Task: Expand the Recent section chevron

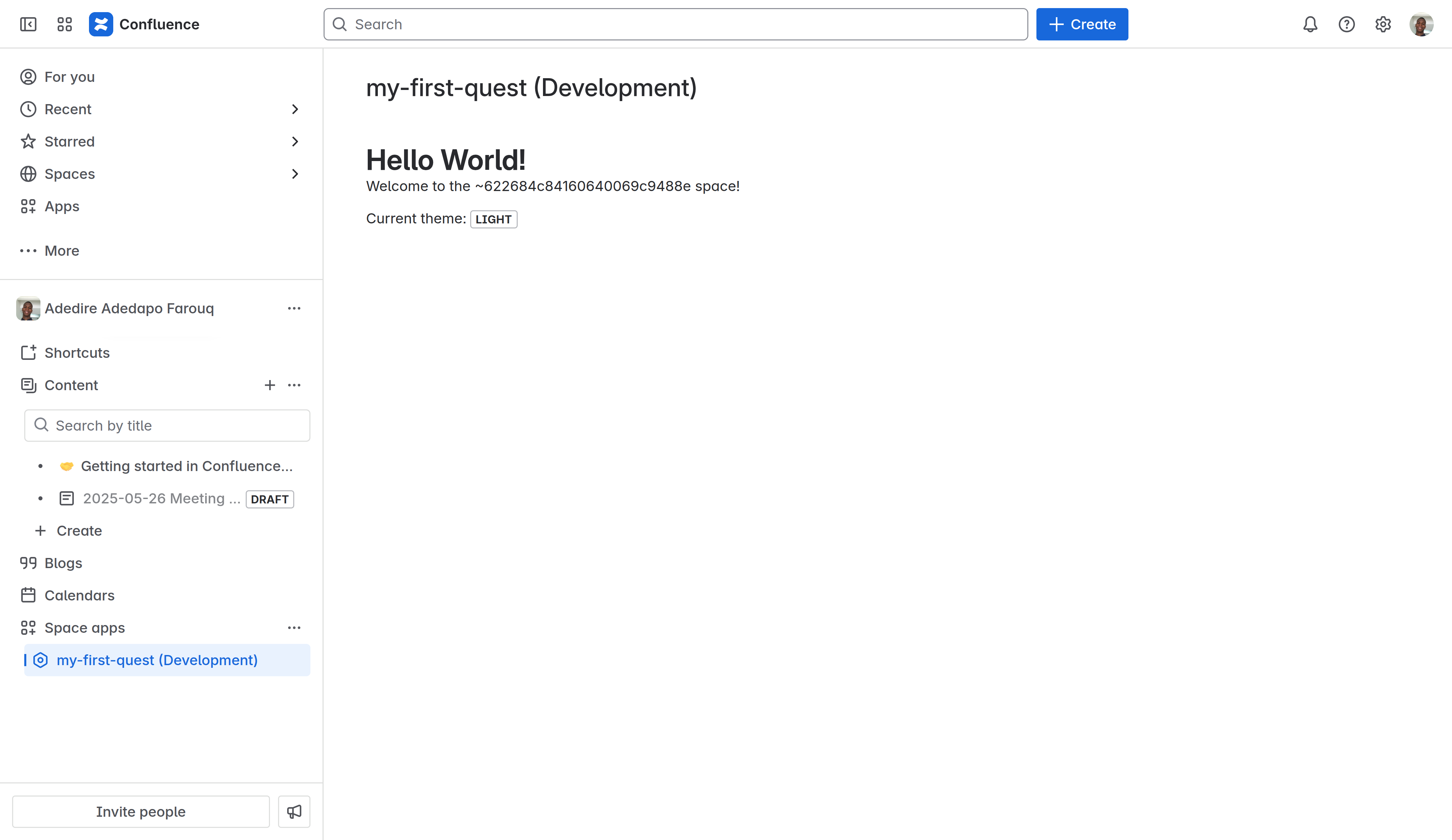Action: [x=295, y=109]
